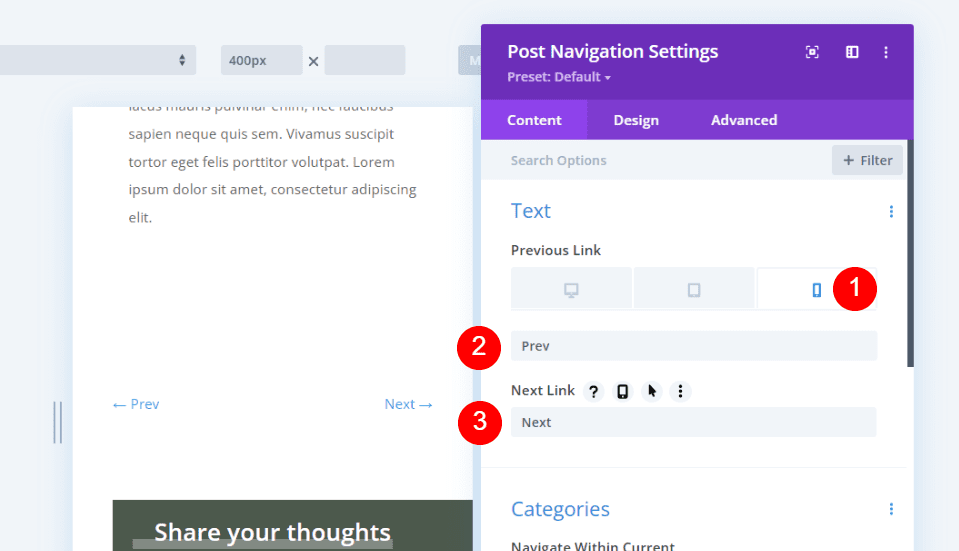
Task: Click the snap modal to sidebar icon
Action: click(x=852, y=52)
